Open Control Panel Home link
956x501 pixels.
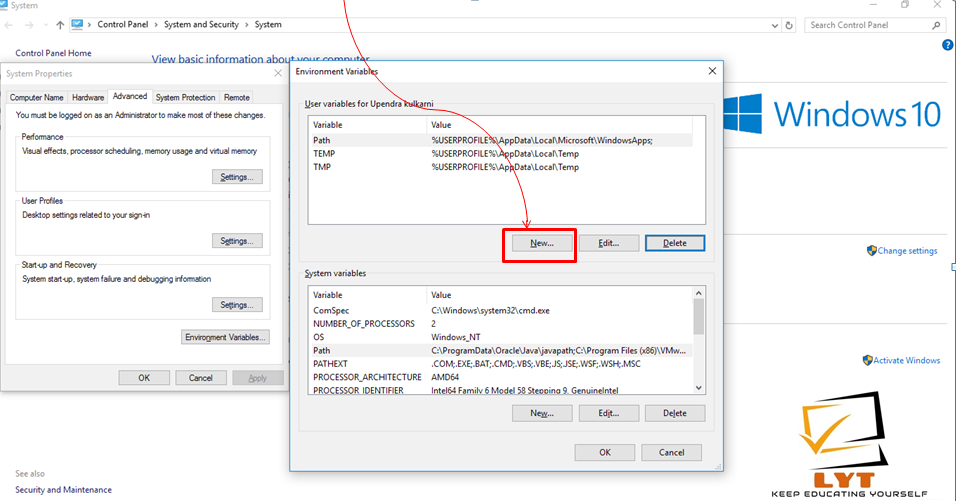(54, 53)
